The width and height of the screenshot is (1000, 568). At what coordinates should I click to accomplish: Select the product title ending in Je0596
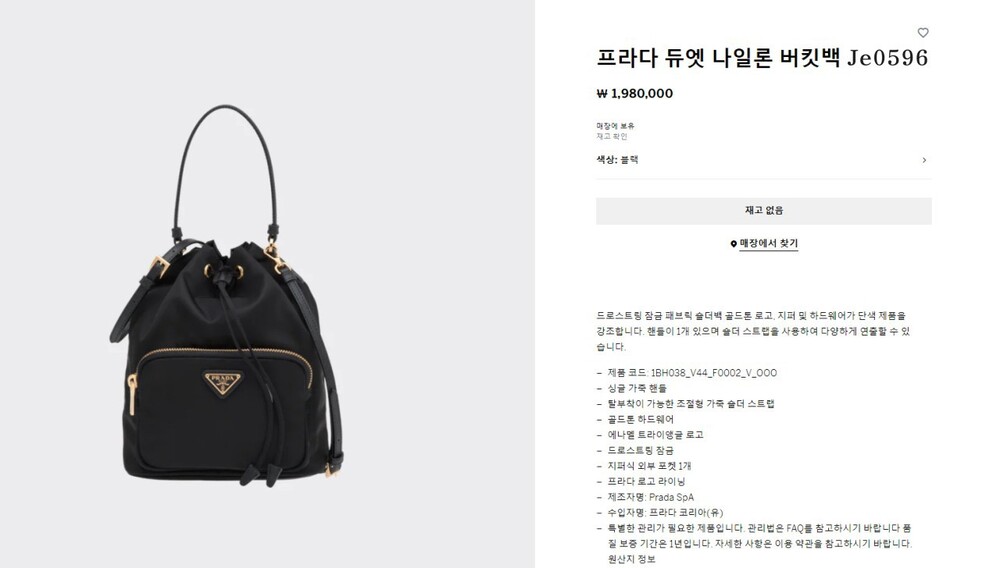(x=762, y=58)
